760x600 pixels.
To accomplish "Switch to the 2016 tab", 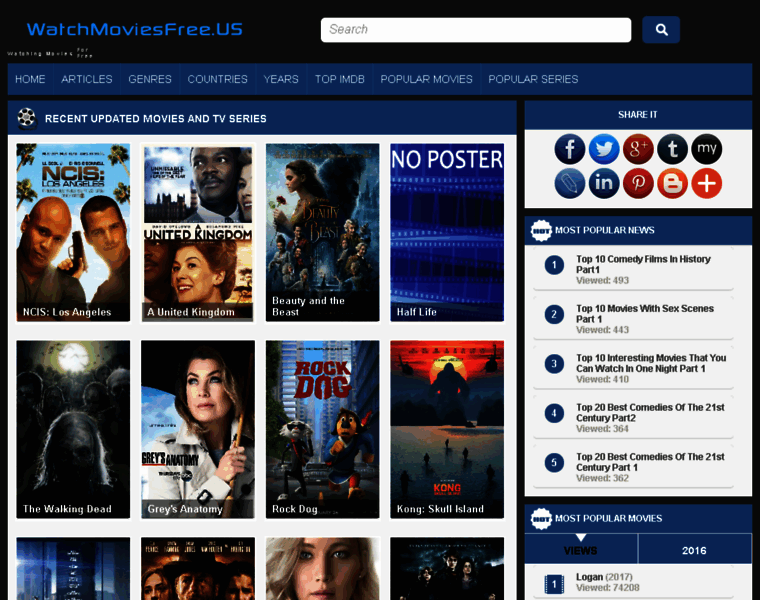I will coord(695,550).
